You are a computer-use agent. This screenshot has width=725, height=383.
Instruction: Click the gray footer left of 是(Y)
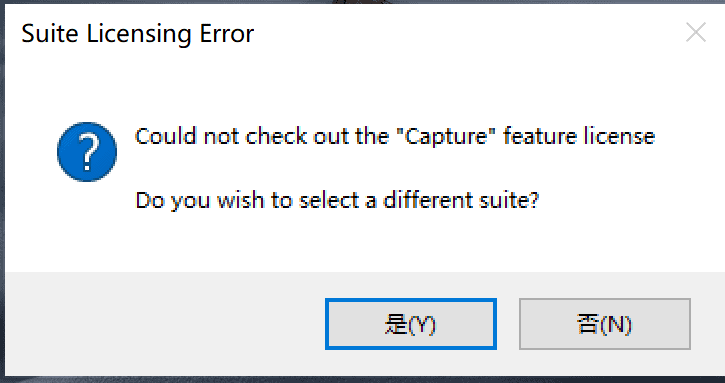coord(162,324)
